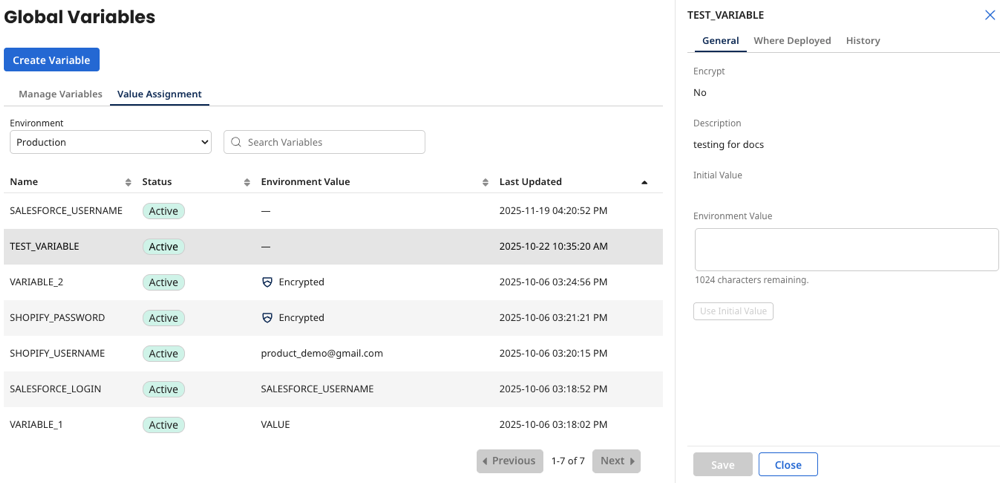Click the Last Updated column header
Image resolution: width=1000 pixels, height=483 pixels.
point(531,182)
